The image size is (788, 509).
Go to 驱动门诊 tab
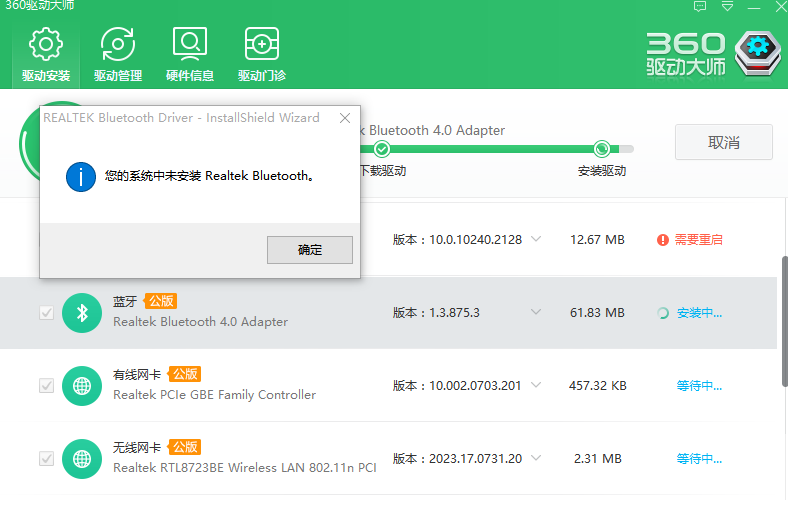click(262, 55)
